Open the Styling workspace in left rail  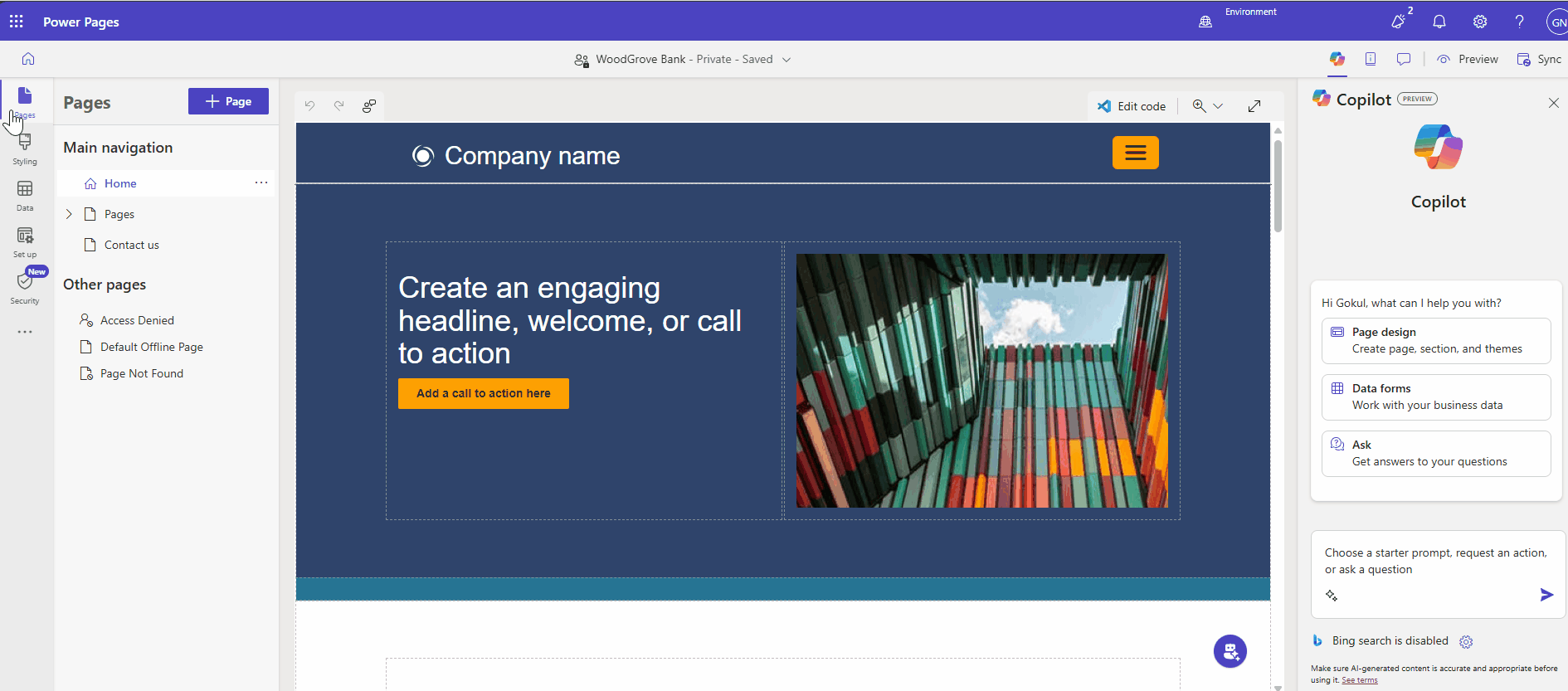tap(25, 148)
